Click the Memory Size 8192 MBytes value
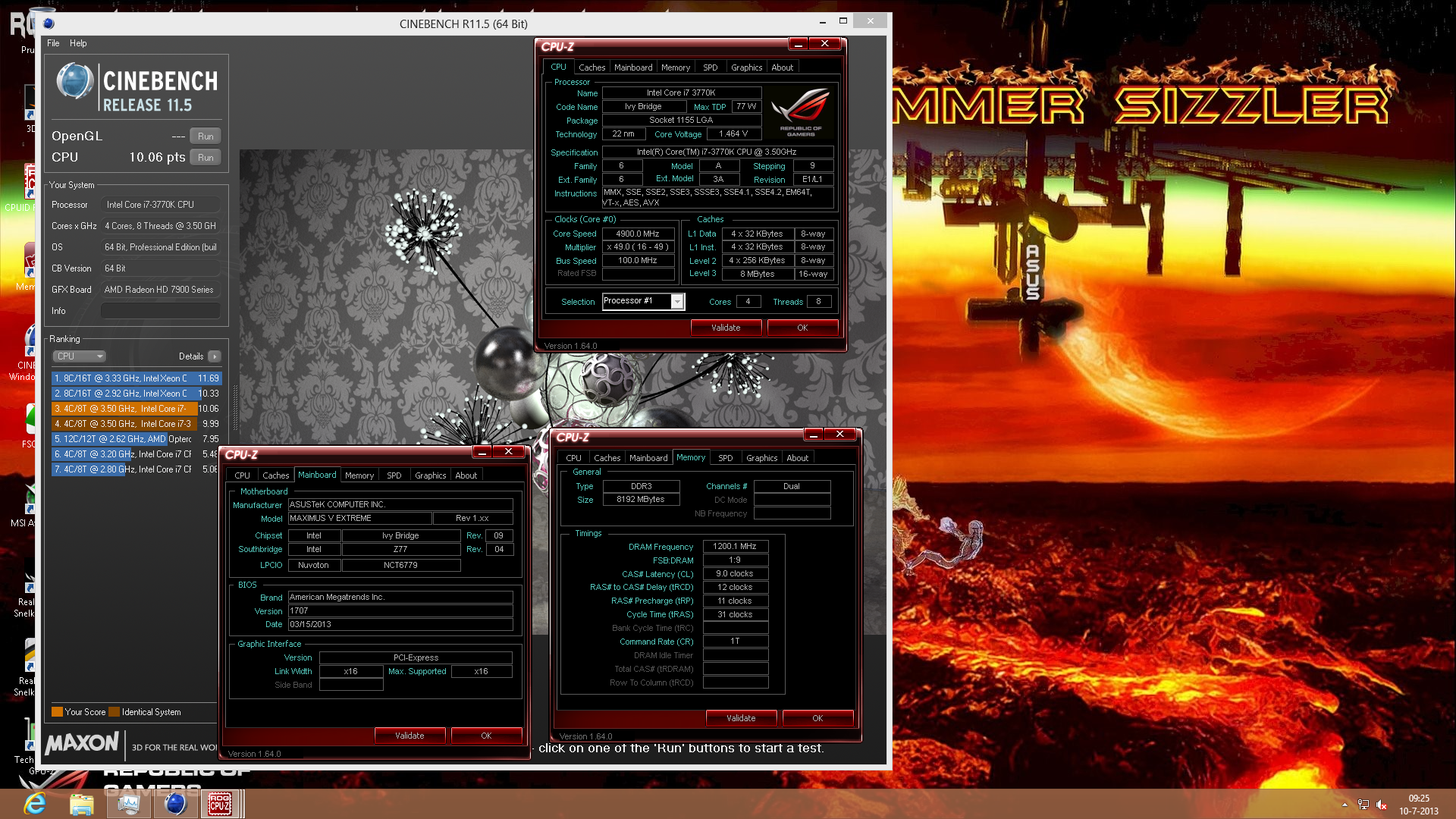Viewport: 1456px width, 819px height. click(x=641, y=500)
